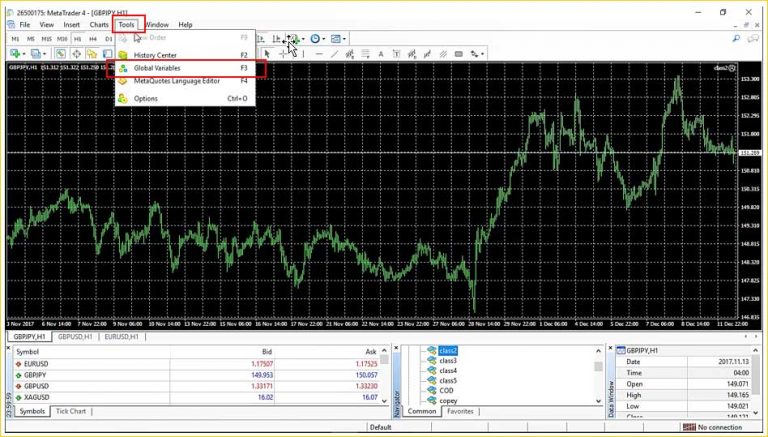Select the Crosshair tool

click(283, 54)
